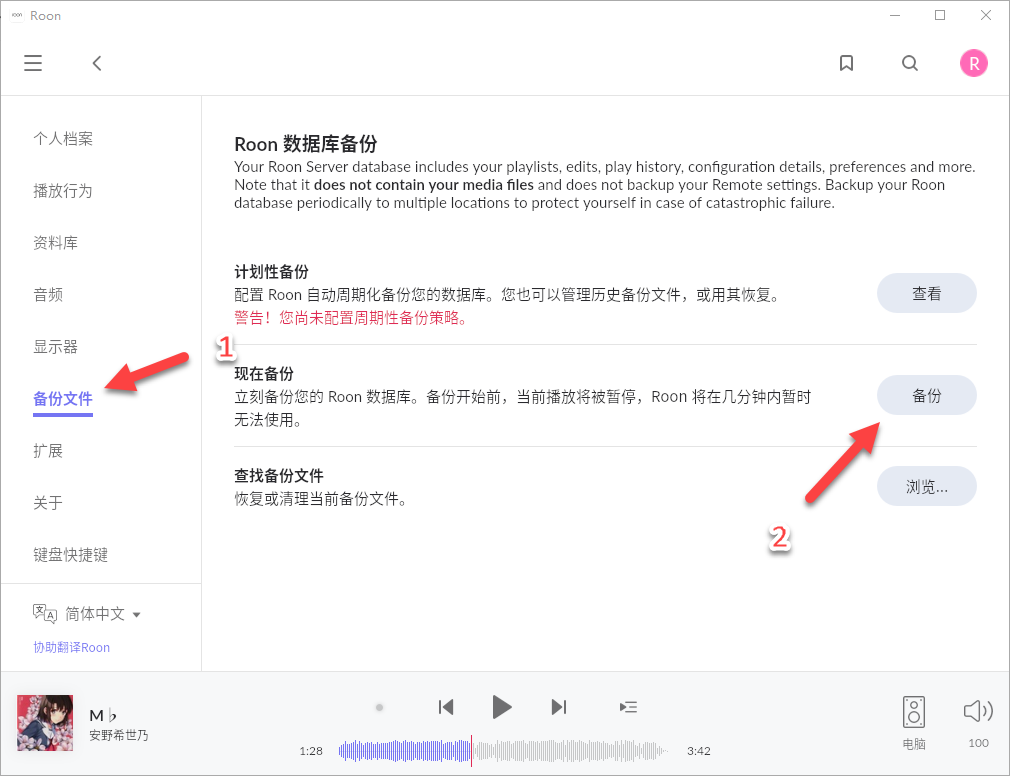
Task: Minimize the Roon window
Action: [x=895, y=15]
